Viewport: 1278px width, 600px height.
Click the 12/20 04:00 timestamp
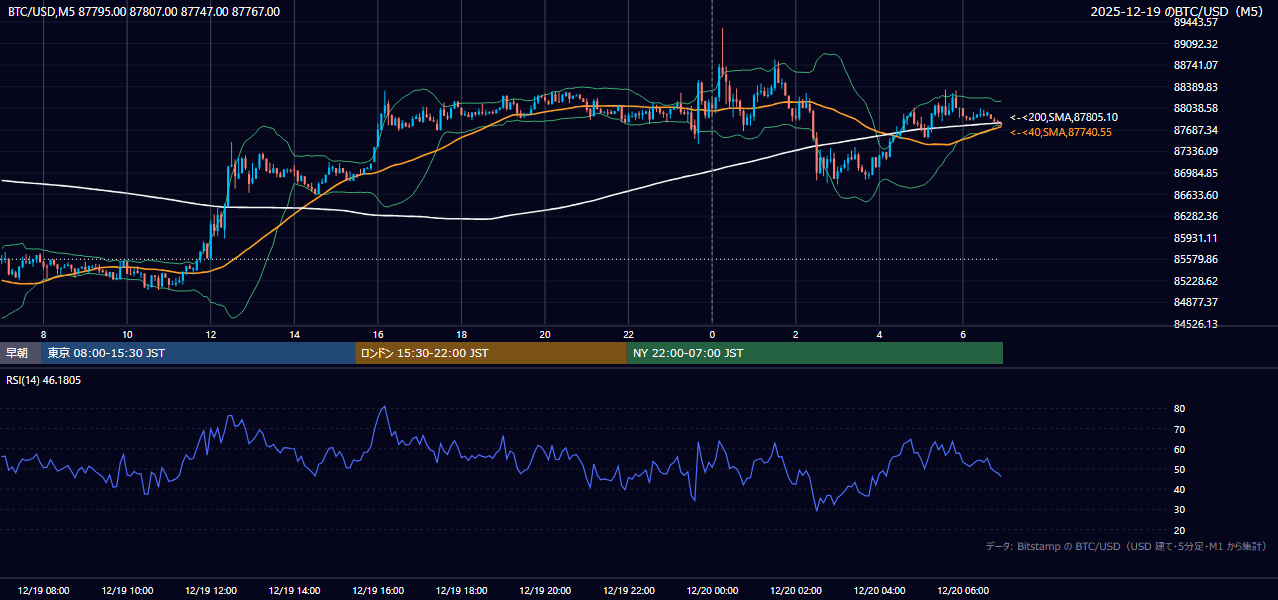(x=879, y=591)
